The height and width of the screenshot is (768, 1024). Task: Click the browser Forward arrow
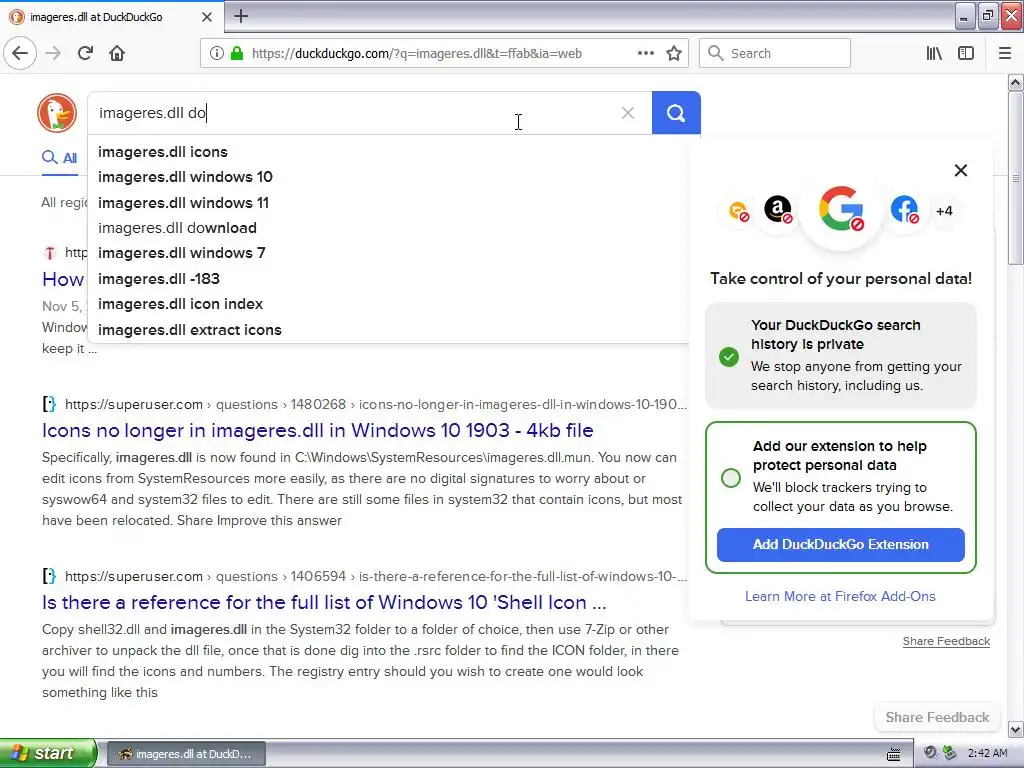tap(53, 53)
